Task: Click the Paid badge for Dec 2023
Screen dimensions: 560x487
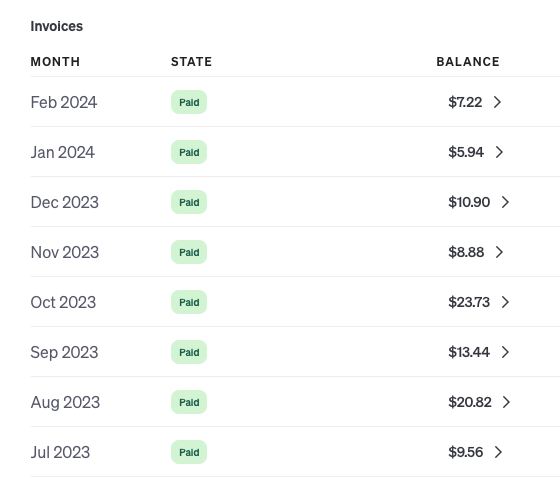Action: tap(189, 202)
